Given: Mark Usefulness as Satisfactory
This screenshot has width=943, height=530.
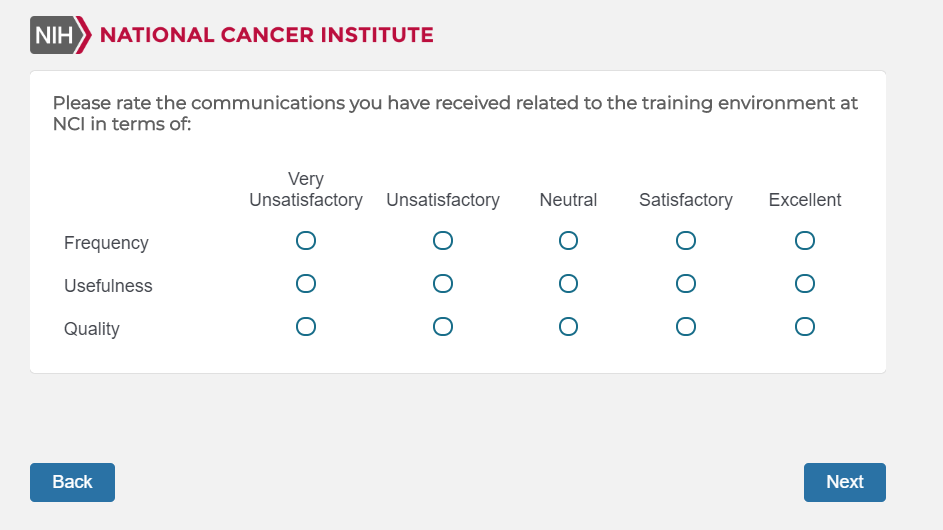Looking at the screenshot, I should coord(686,284).
